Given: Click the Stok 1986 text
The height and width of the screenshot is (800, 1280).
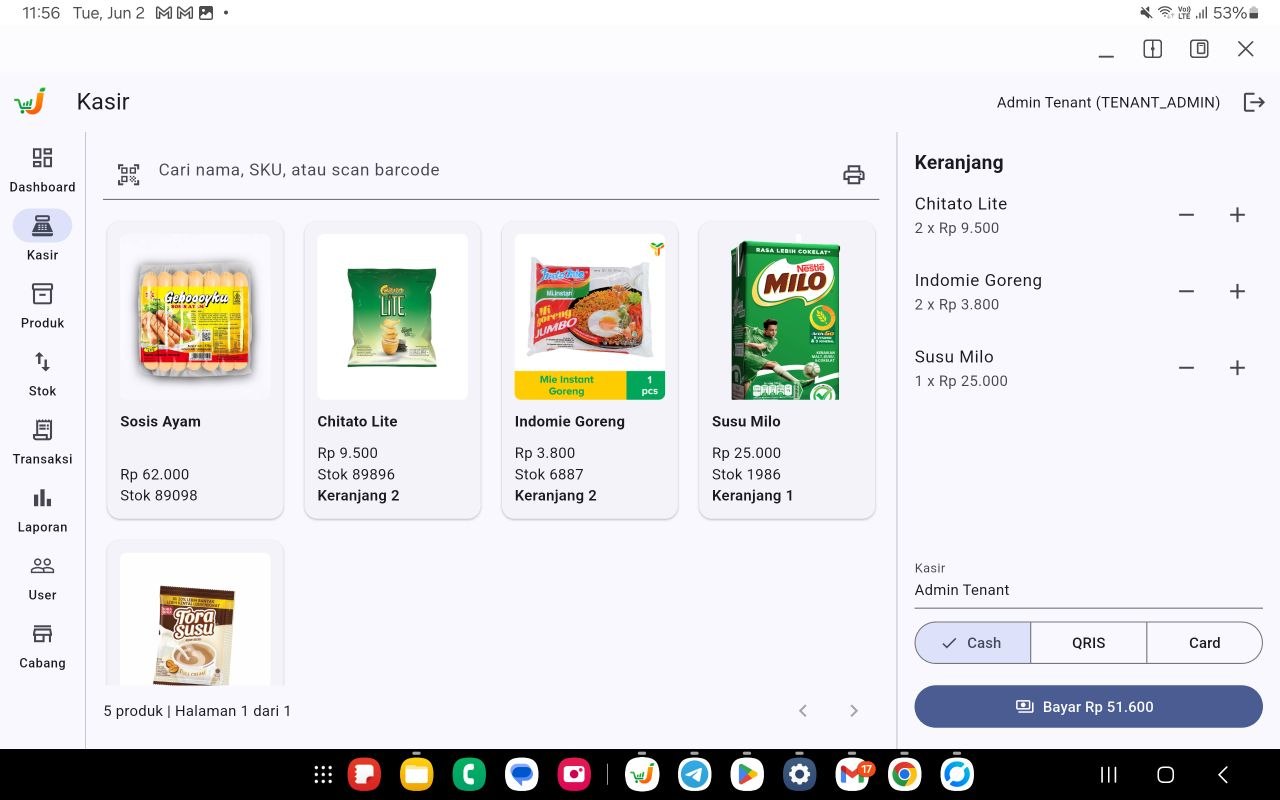Looking at the screenshot, I should coord(746,475).
